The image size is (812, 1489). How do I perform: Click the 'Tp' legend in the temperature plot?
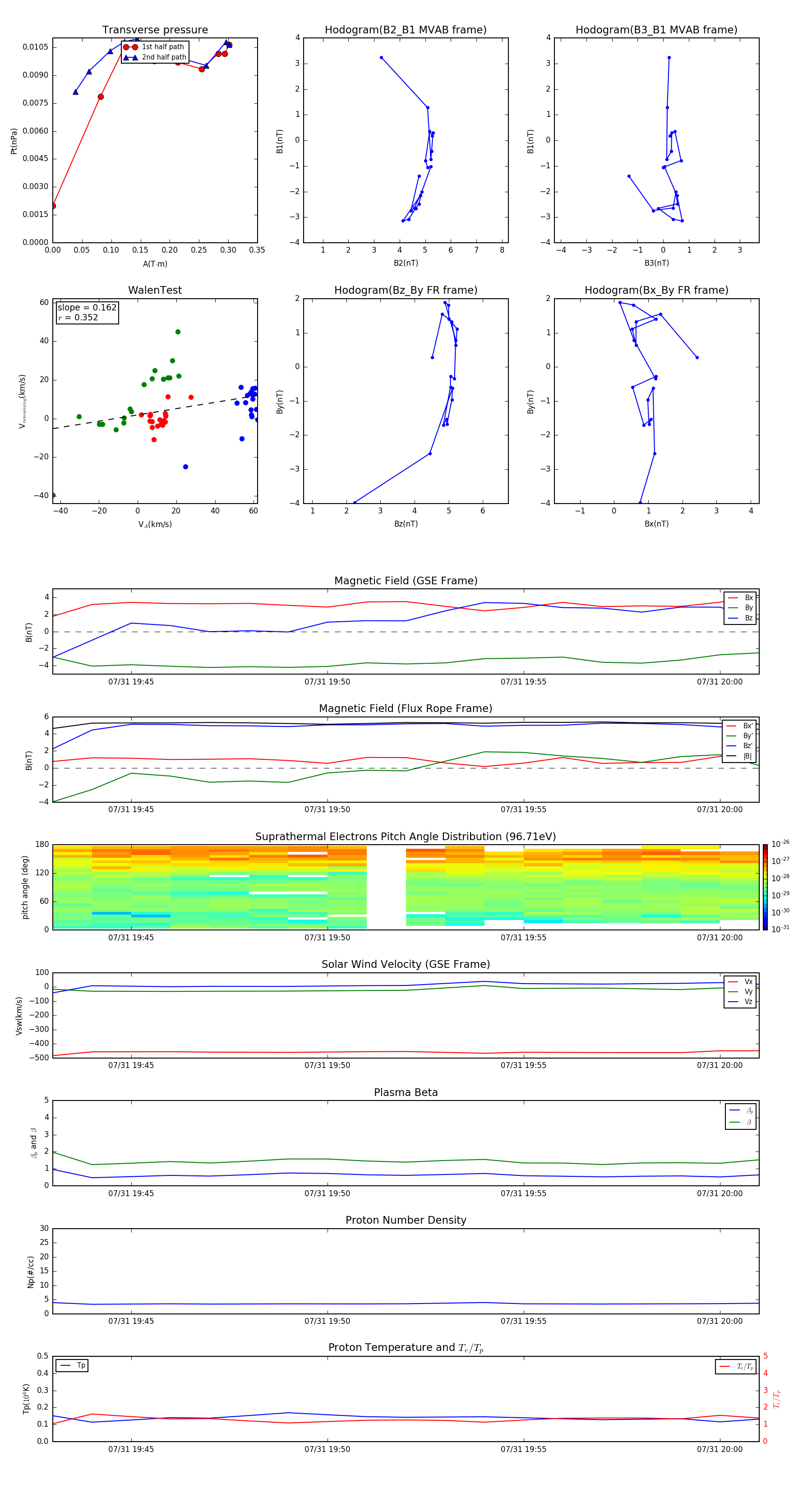click(x=72, y=1365)
